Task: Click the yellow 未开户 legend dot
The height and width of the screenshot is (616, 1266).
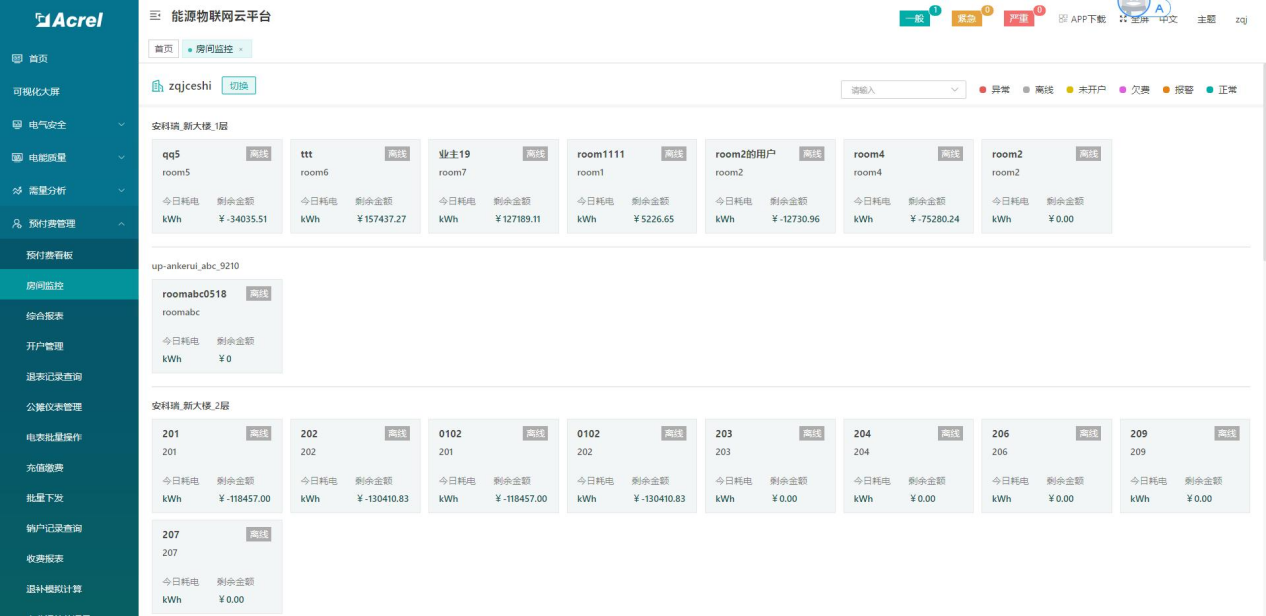Action: tap(1070, 90)
